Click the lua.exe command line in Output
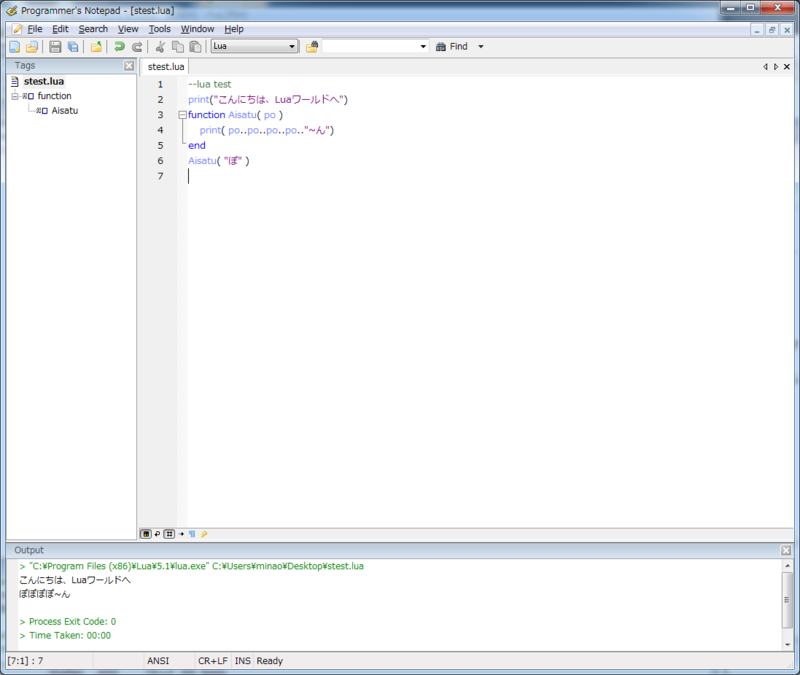Viewport: 800px width, 675px height. pos(191,566)
